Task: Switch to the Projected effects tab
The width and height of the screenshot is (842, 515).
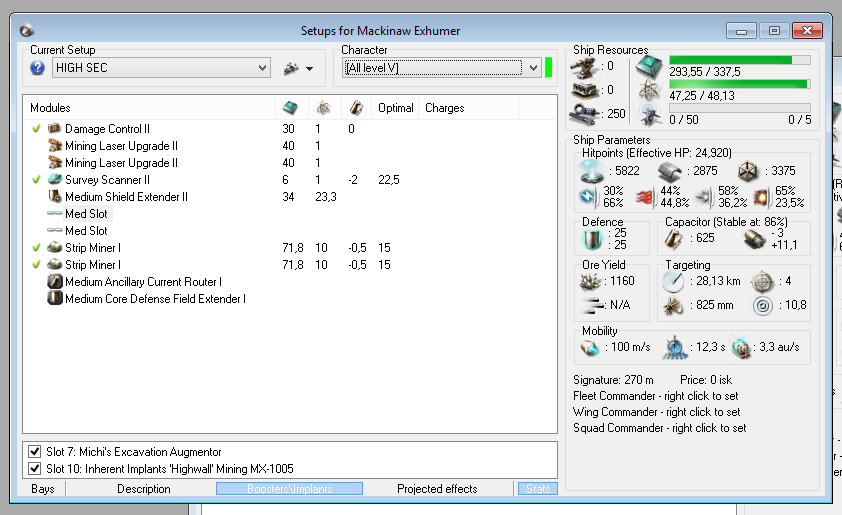Action: 437,489
